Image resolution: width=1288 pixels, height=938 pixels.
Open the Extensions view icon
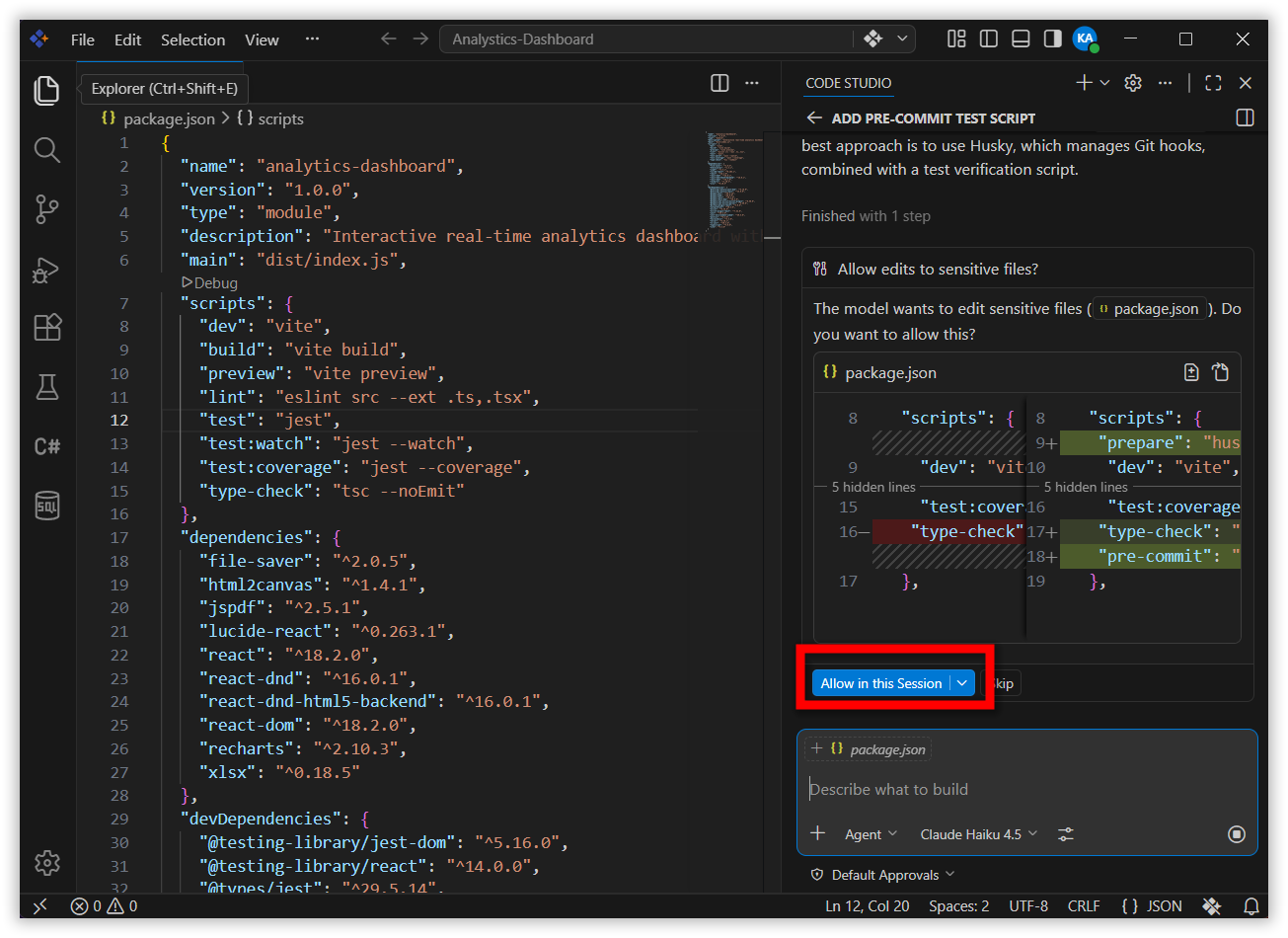46,328
